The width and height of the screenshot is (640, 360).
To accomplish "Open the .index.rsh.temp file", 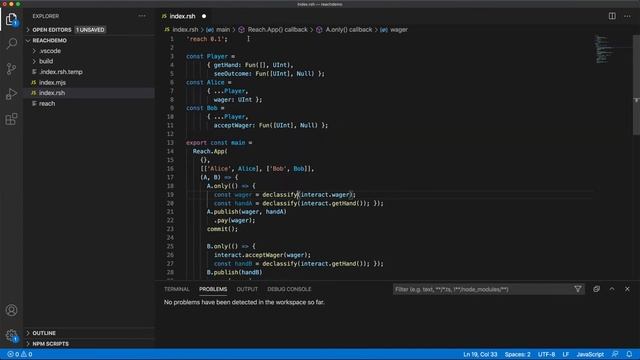I will coord(61,72).
